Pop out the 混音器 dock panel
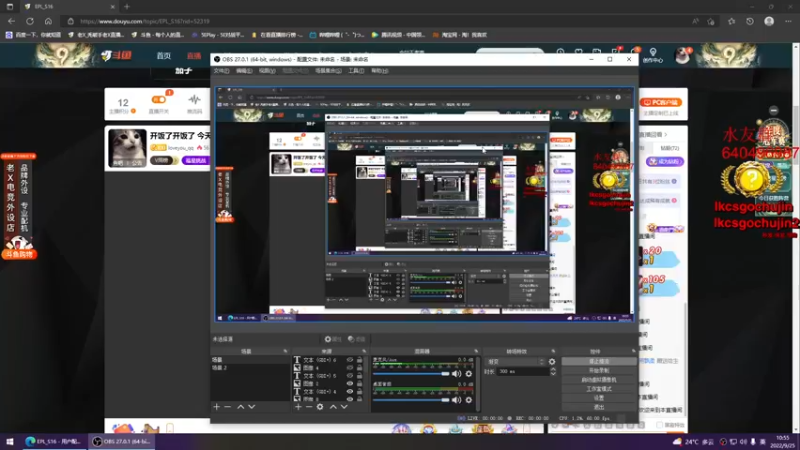800x450 pixels. pyautogui.click(x=476, y=351)
